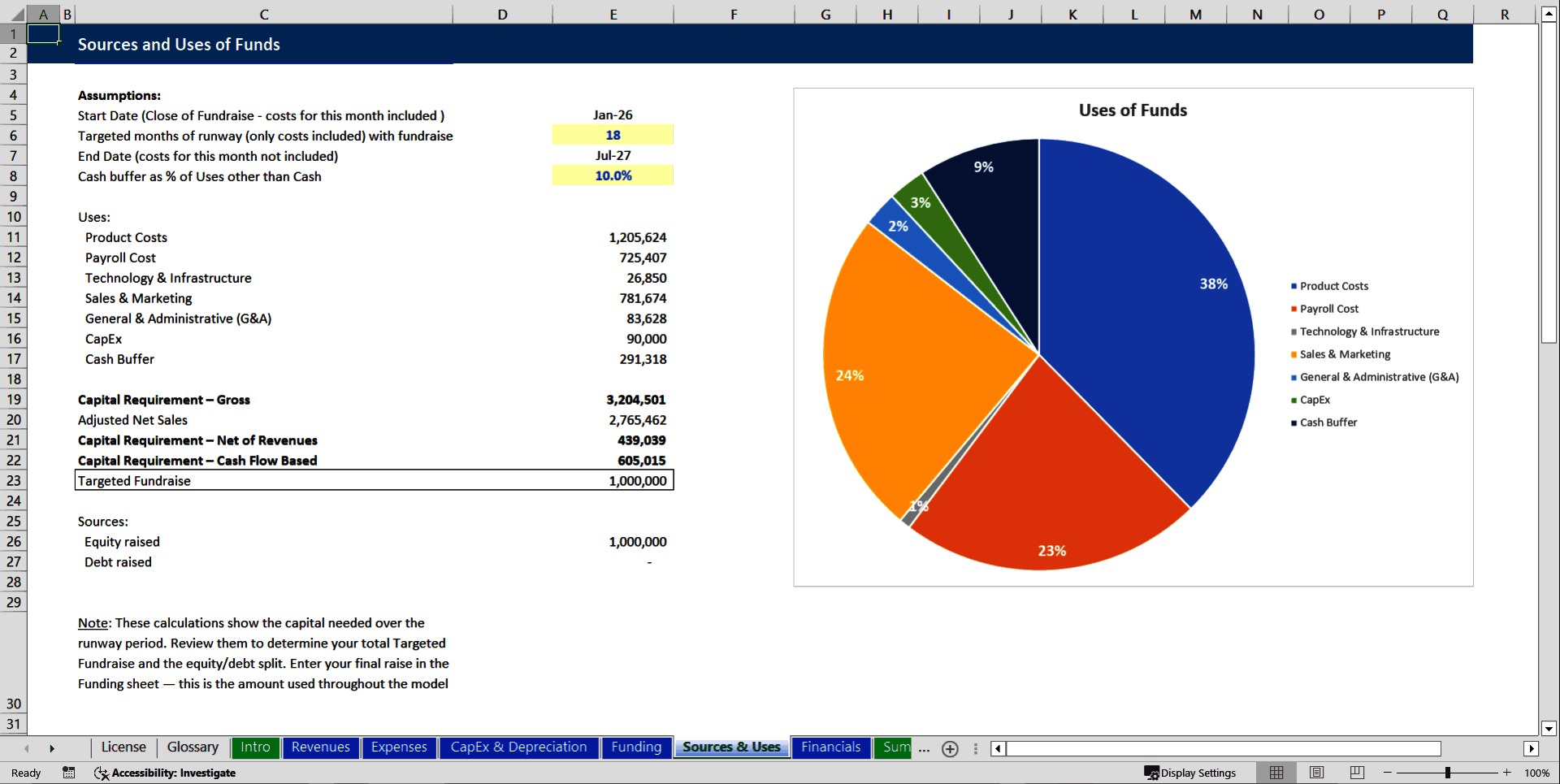The height and width of the screenshot is (784, 1560).
Task: Click the scroll-right sheet navigation arrow
Action: tap(53, 748)
